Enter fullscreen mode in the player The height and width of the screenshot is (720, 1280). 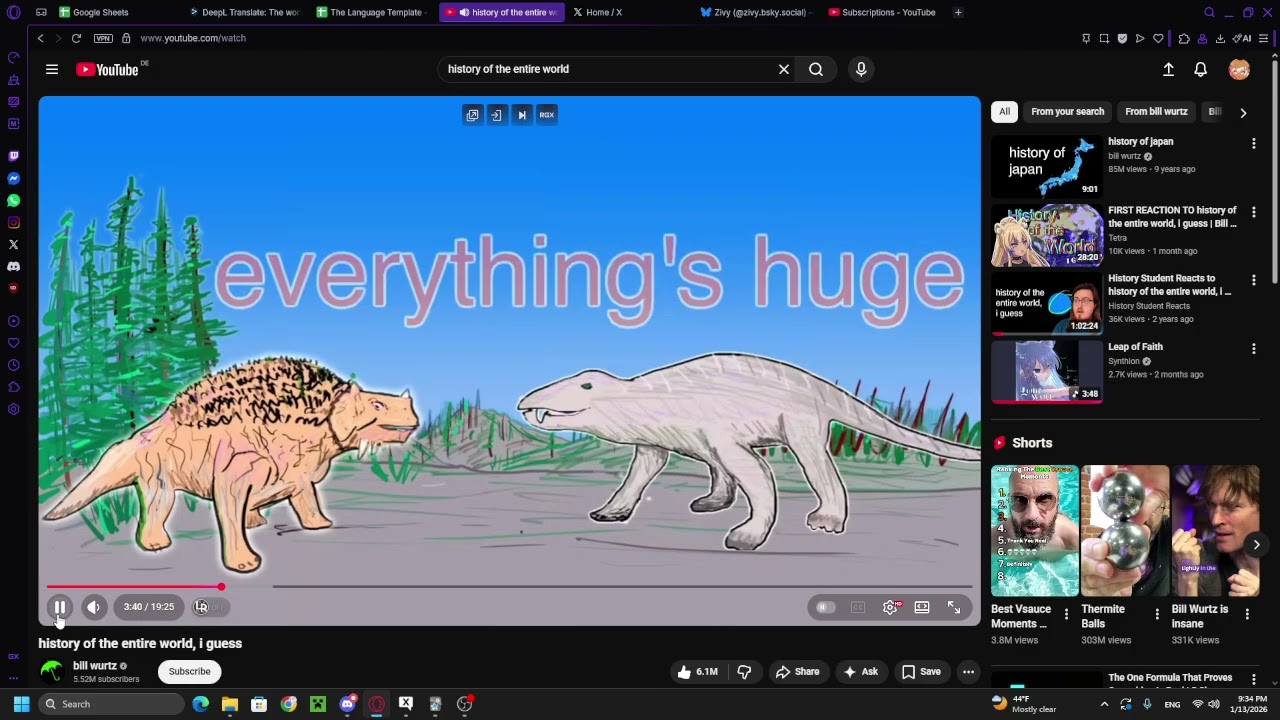coord(954,607)
